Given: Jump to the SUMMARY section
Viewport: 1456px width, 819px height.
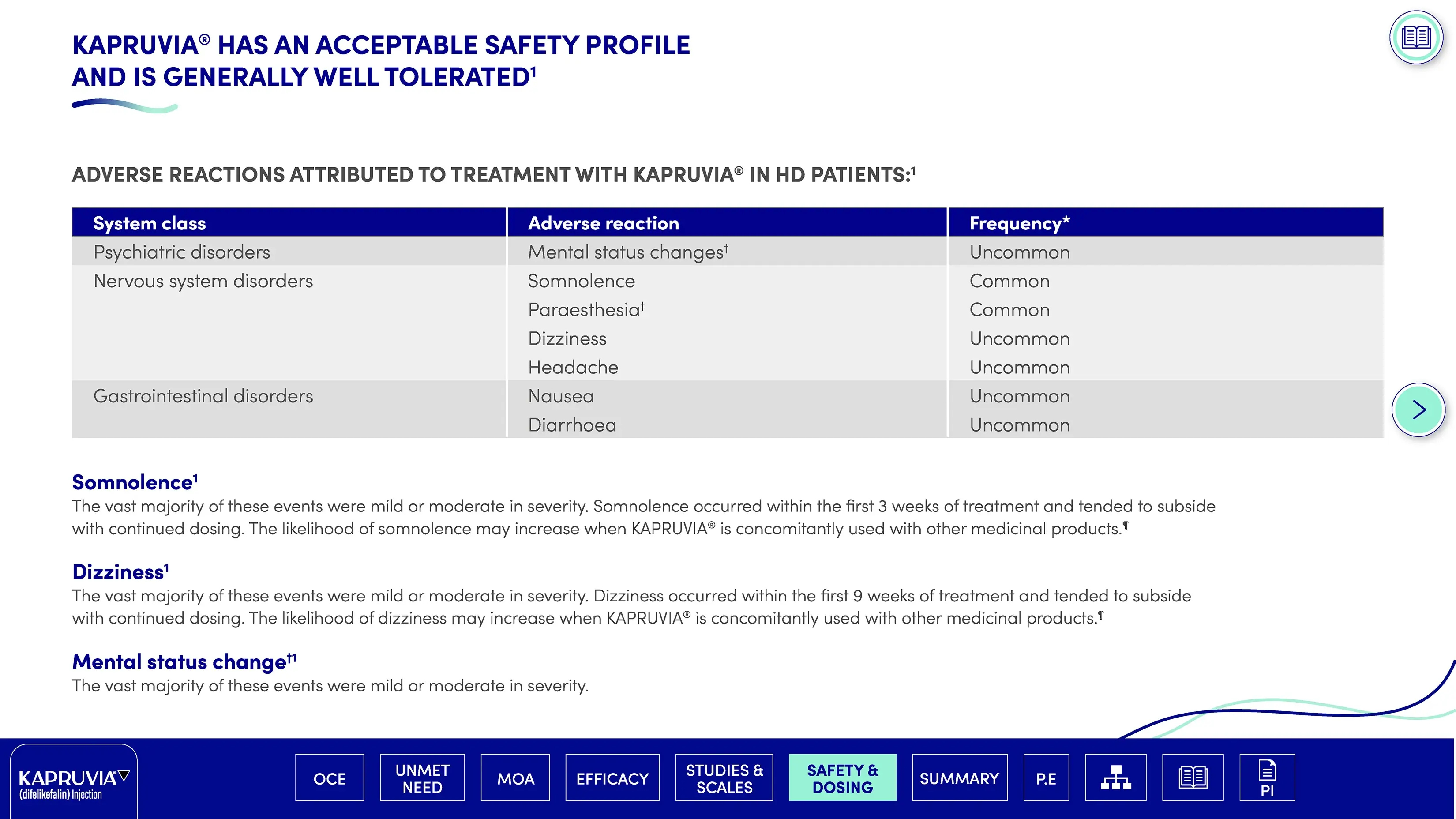Looking at the screenshot, I should (x=959, y=778).
